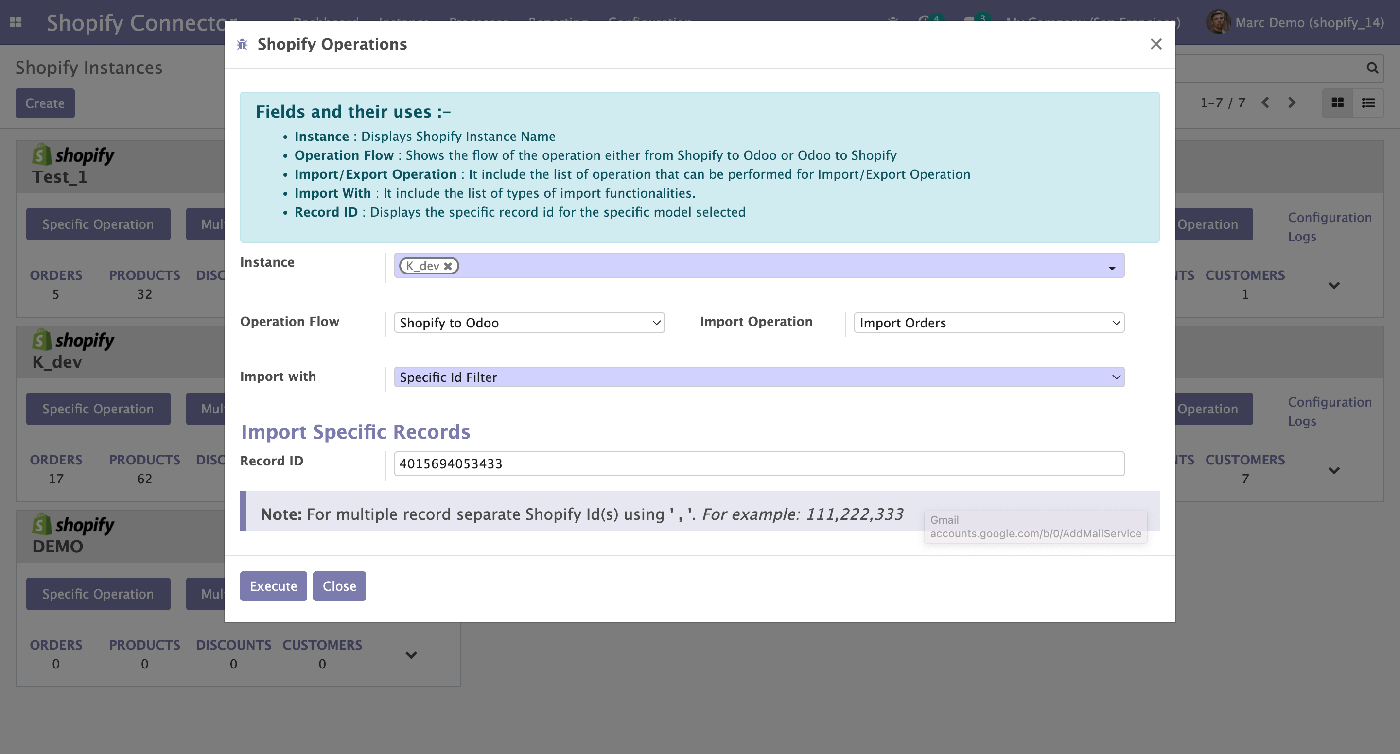This screenshot has height=754, width=1400.
Task: Click Specific Operation on K_dev card
Action: click(x=98, y=408)
